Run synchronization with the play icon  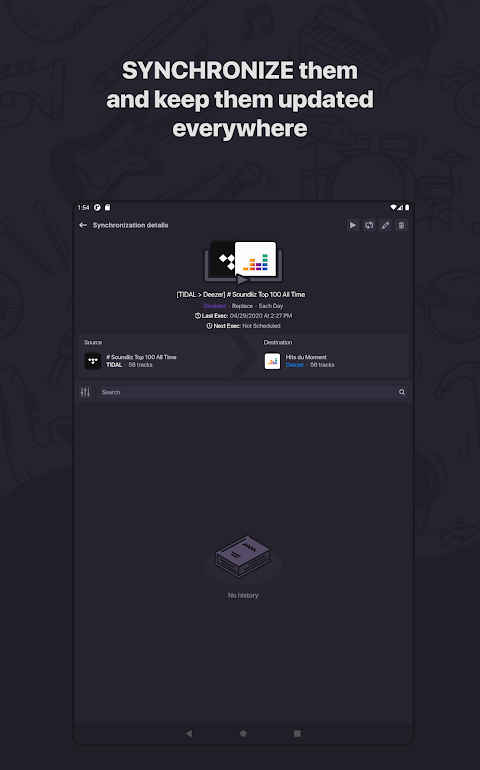(353, 225)
